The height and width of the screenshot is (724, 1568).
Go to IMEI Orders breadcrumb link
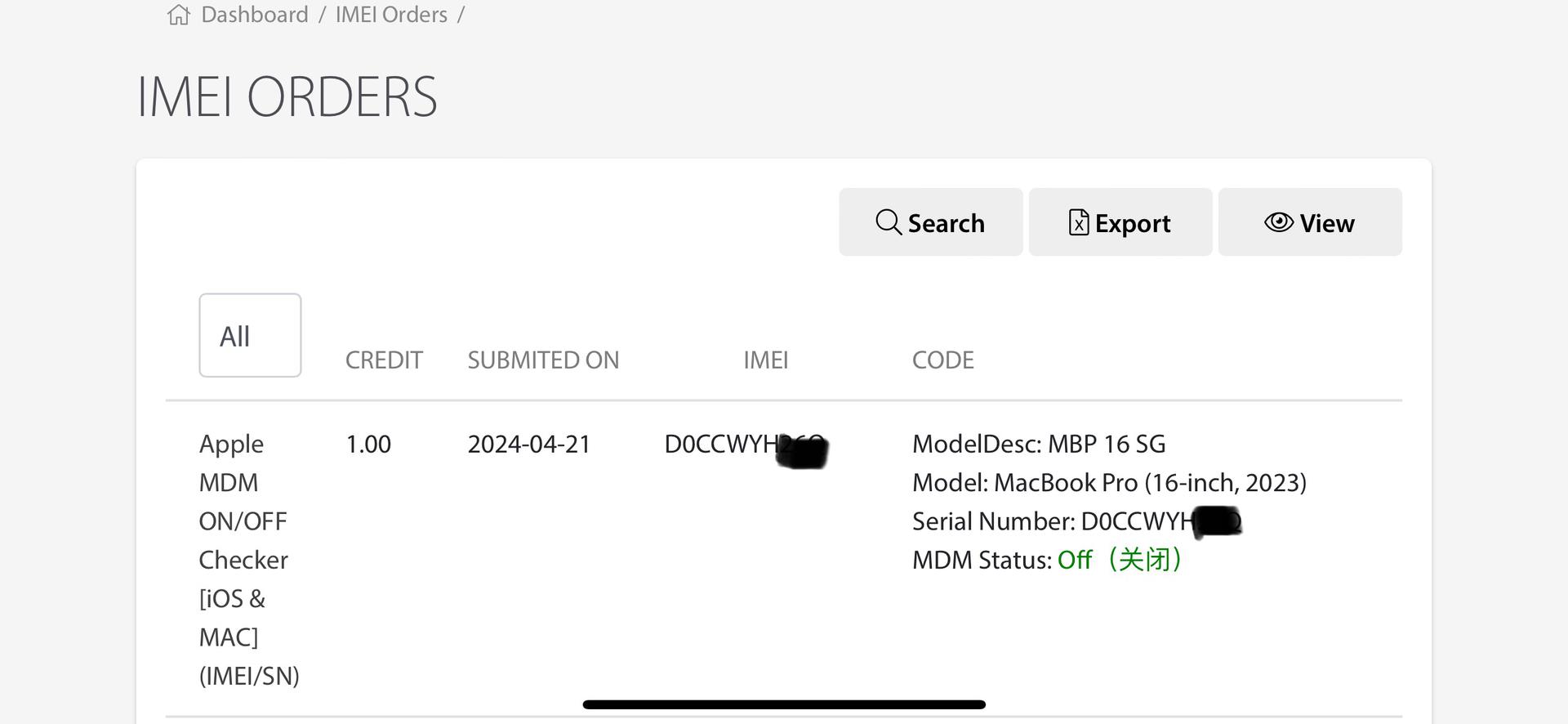click(391, 15)
